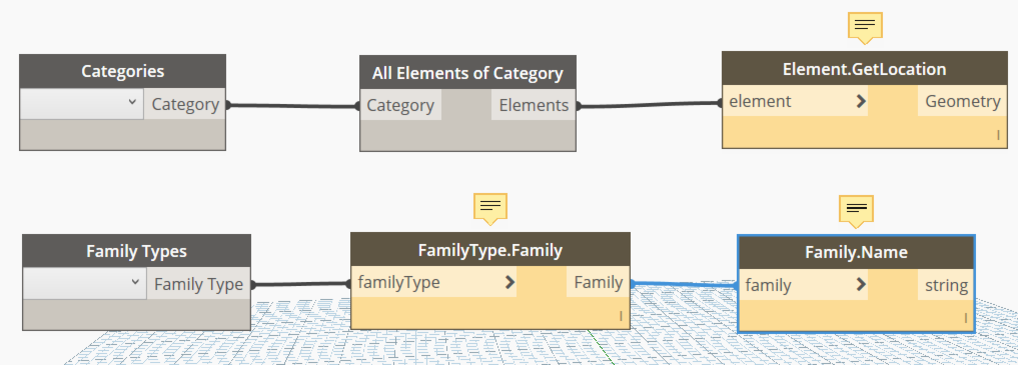1018x365 pixels.
Task: Click Elements output port of All Elements node
Action: click(x=534, y=105)
